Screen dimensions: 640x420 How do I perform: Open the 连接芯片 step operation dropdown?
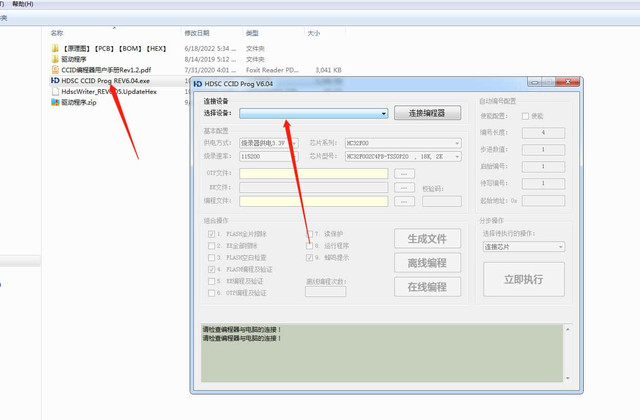coord(524,247)
